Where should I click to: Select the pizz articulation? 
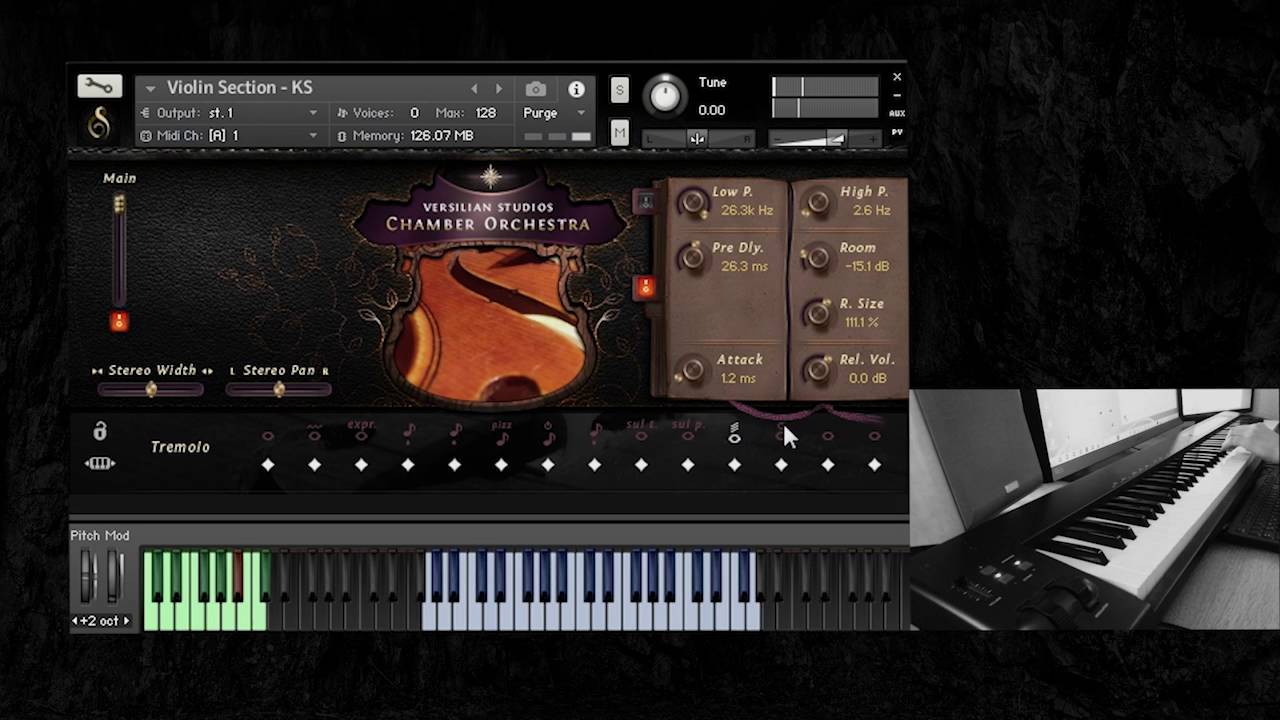(502, 432)
